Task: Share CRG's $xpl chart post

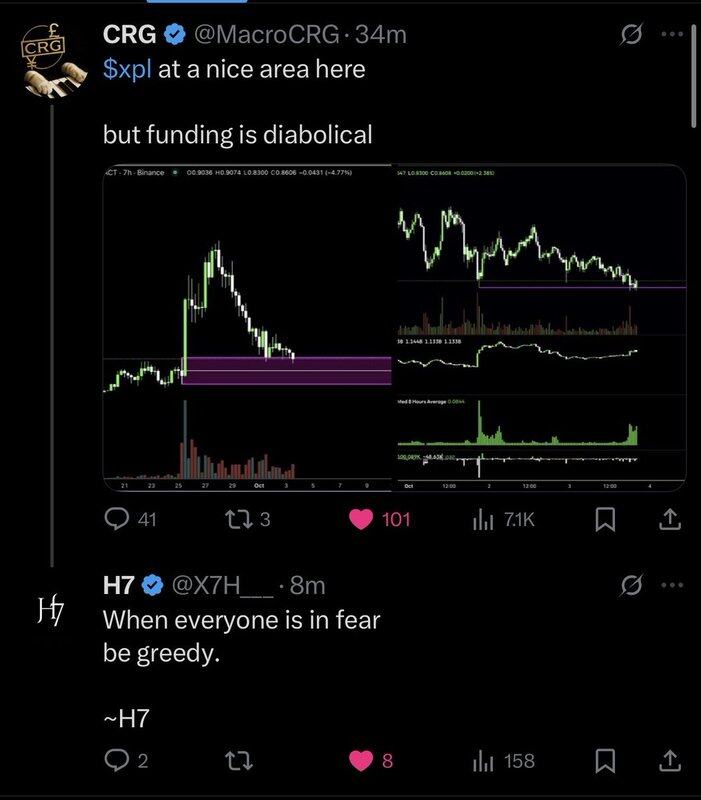Action: (669, 519)
